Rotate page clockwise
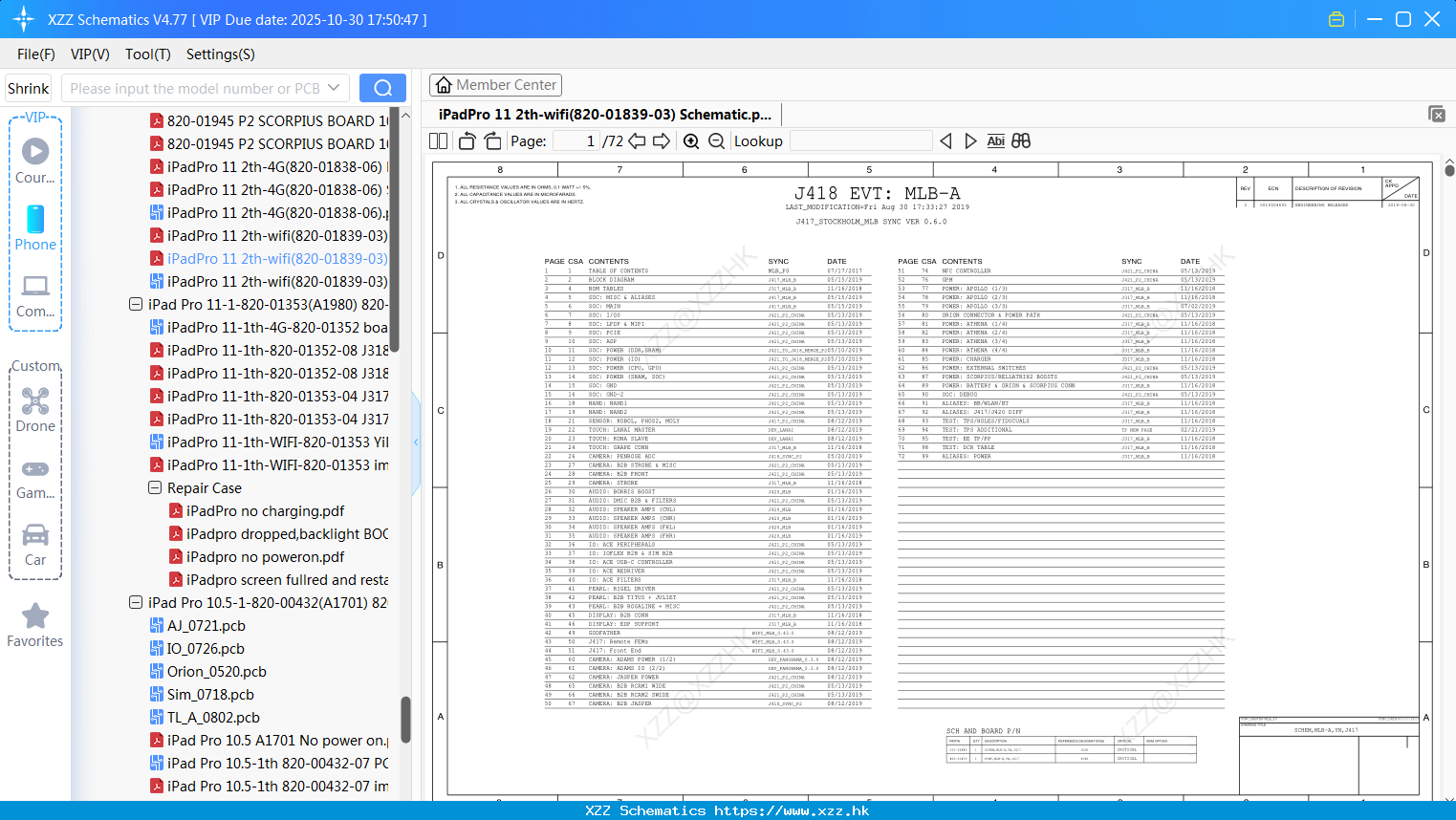The width and height of the screenshot is (1456, 820). point(492,140)
